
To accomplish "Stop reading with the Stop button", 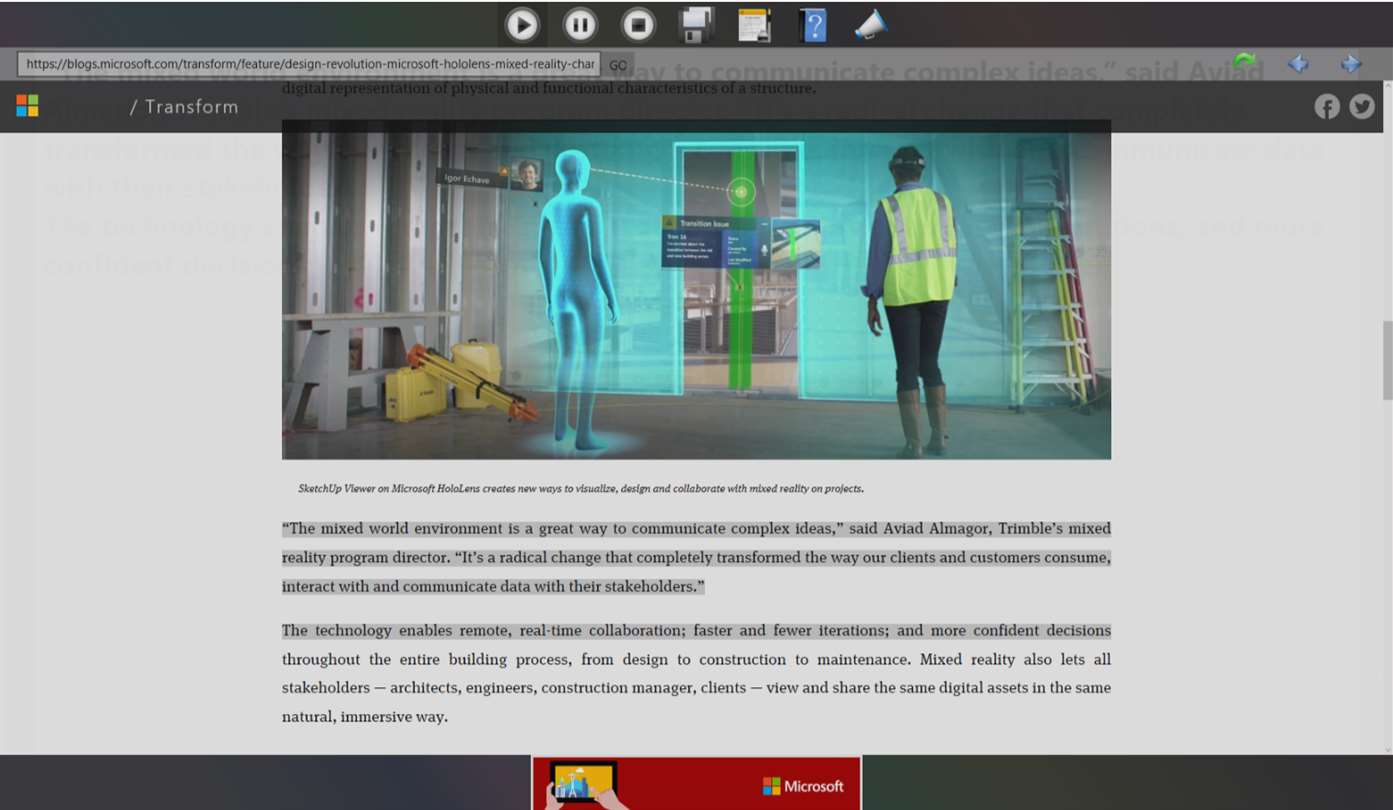I will coord(638,25).
